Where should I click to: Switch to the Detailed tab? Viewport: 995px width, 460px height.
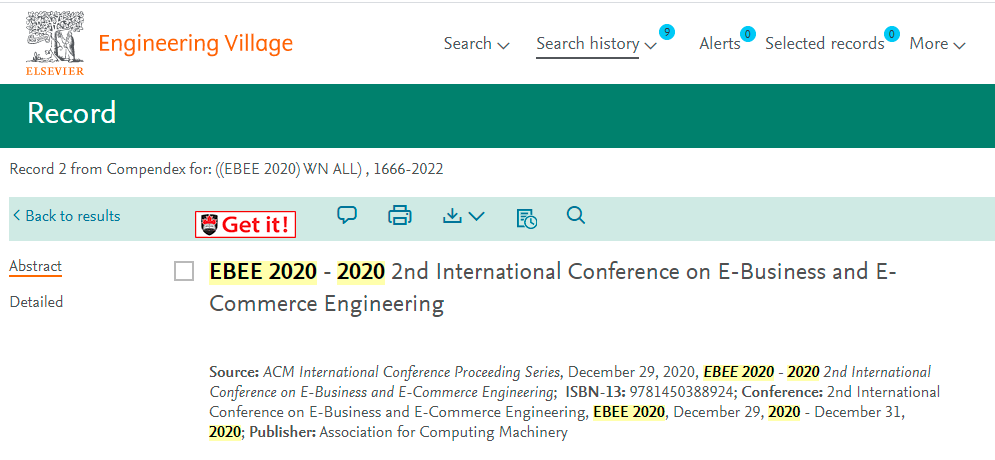pos(36,302)
